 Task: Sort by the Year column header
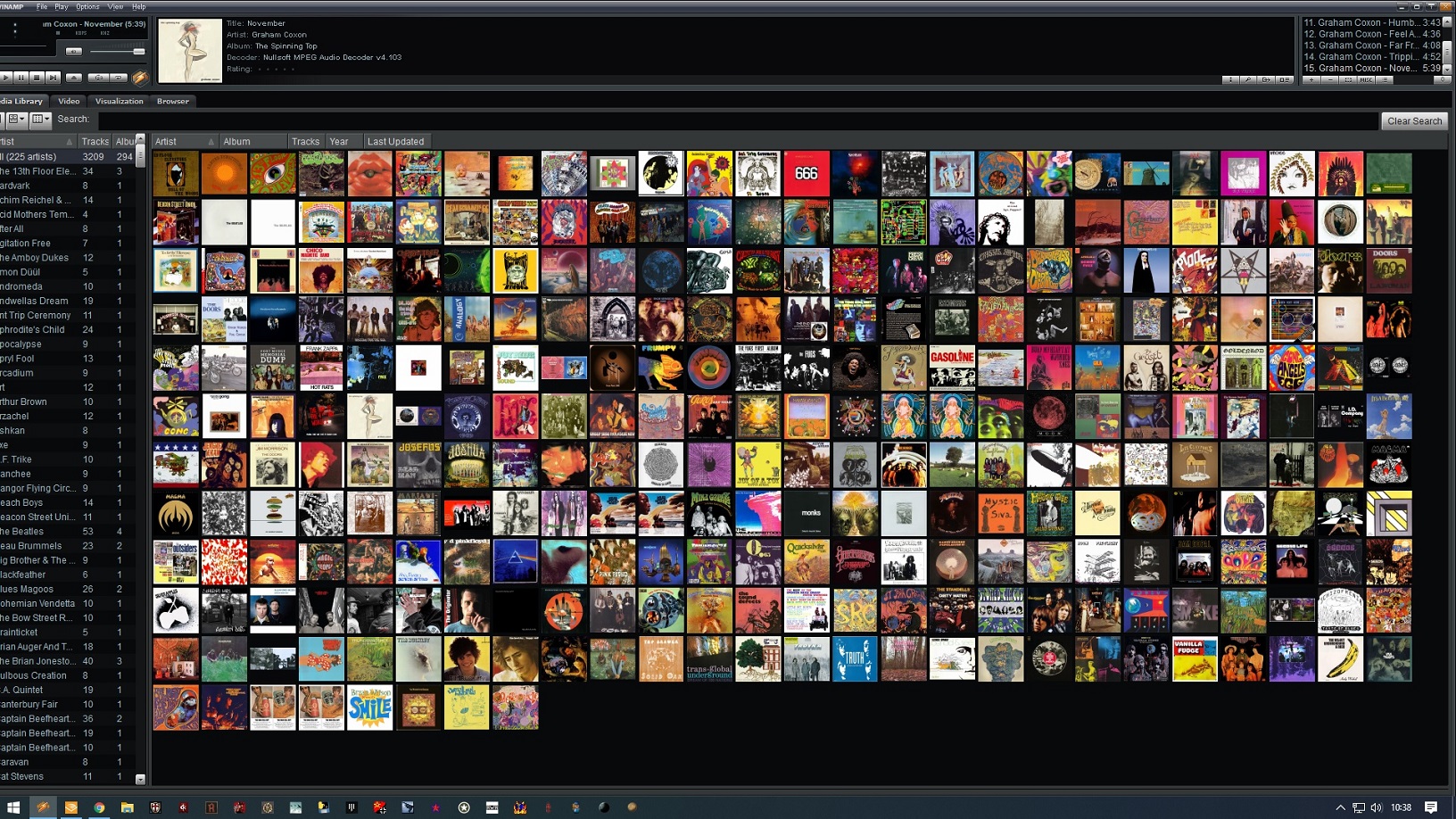[343, 141]
